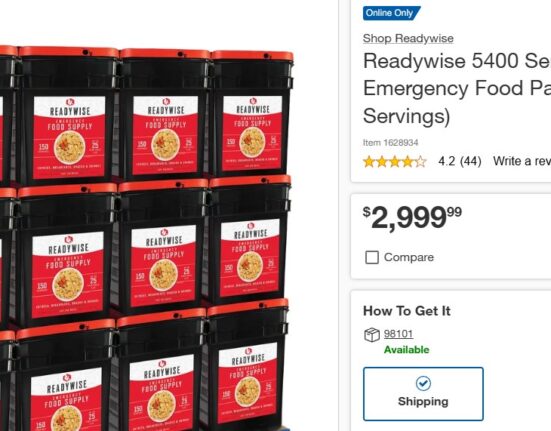Click the Compare label text
This screenshot has width=551, height=431.
(409, 257)
